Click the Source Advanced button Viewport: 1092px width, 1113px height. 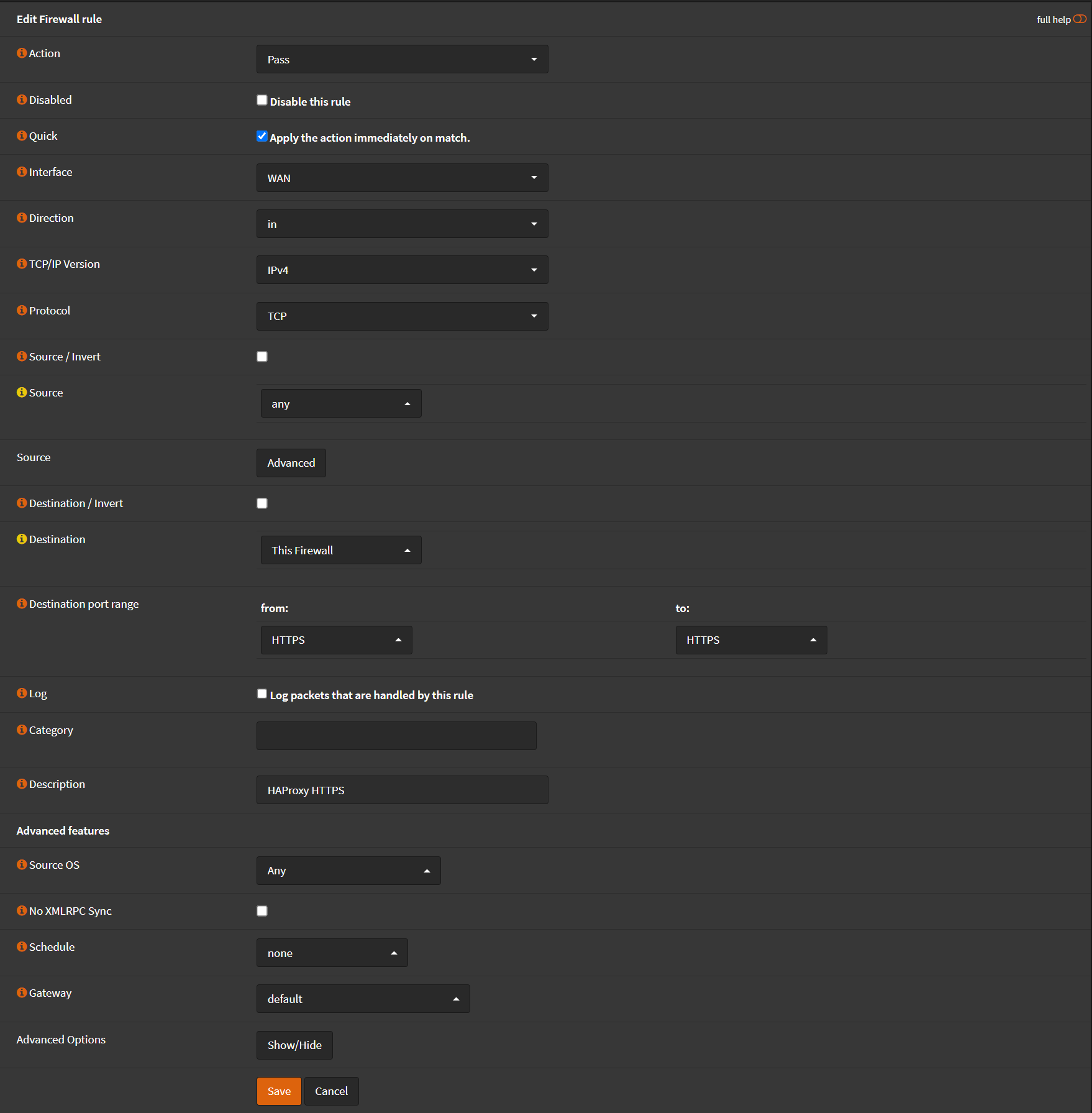pyautogui.click(x=291, y=463)
